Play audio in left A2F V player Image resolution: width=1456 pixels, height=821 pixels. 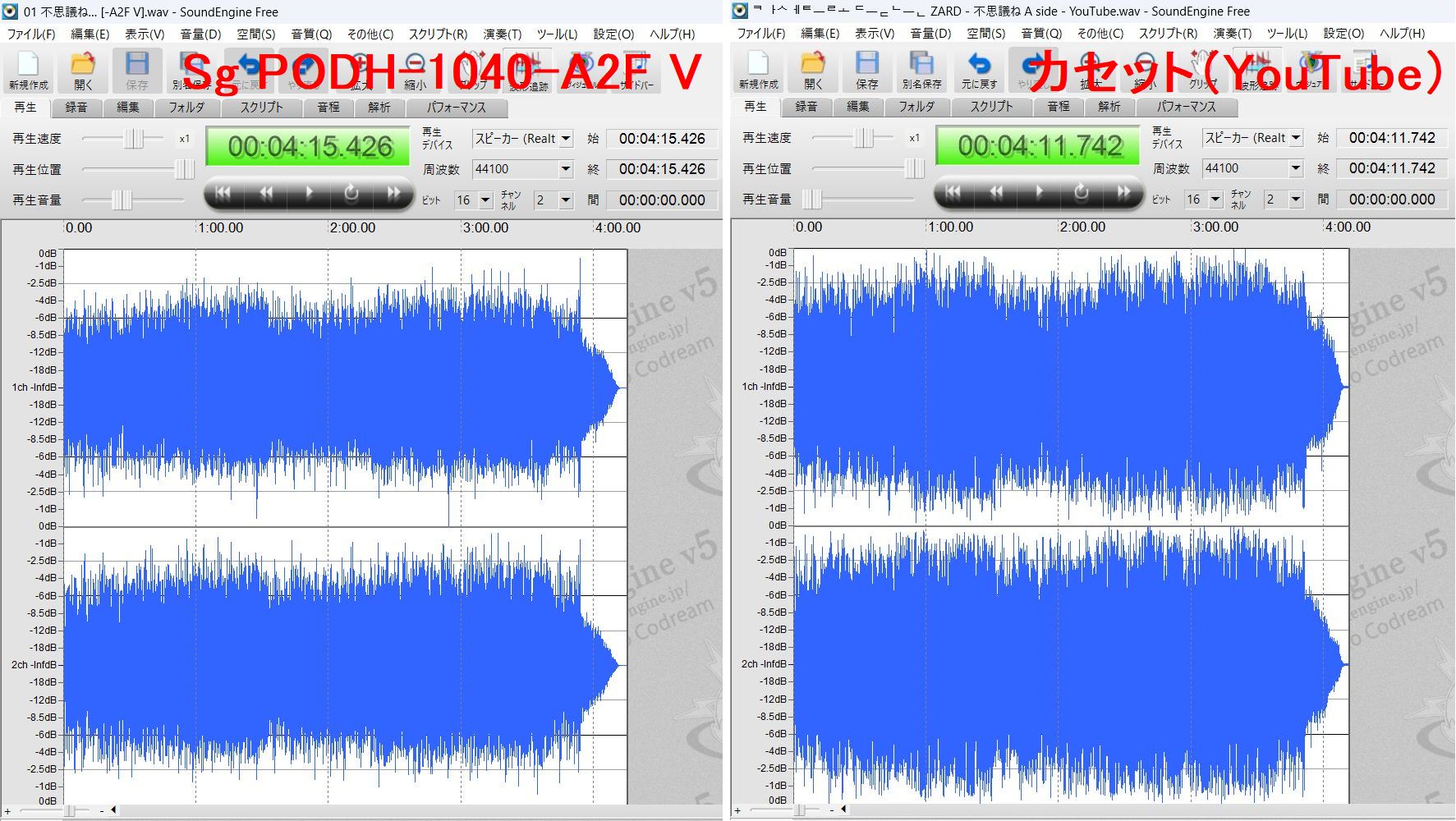[x=309, y=193]
